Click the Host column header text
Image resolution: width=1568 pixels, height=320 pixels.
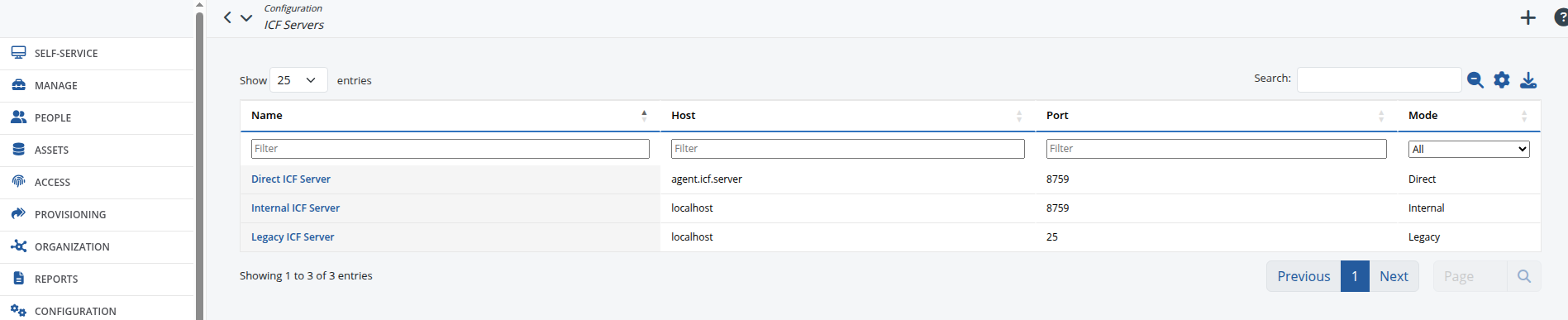point(683,116)
